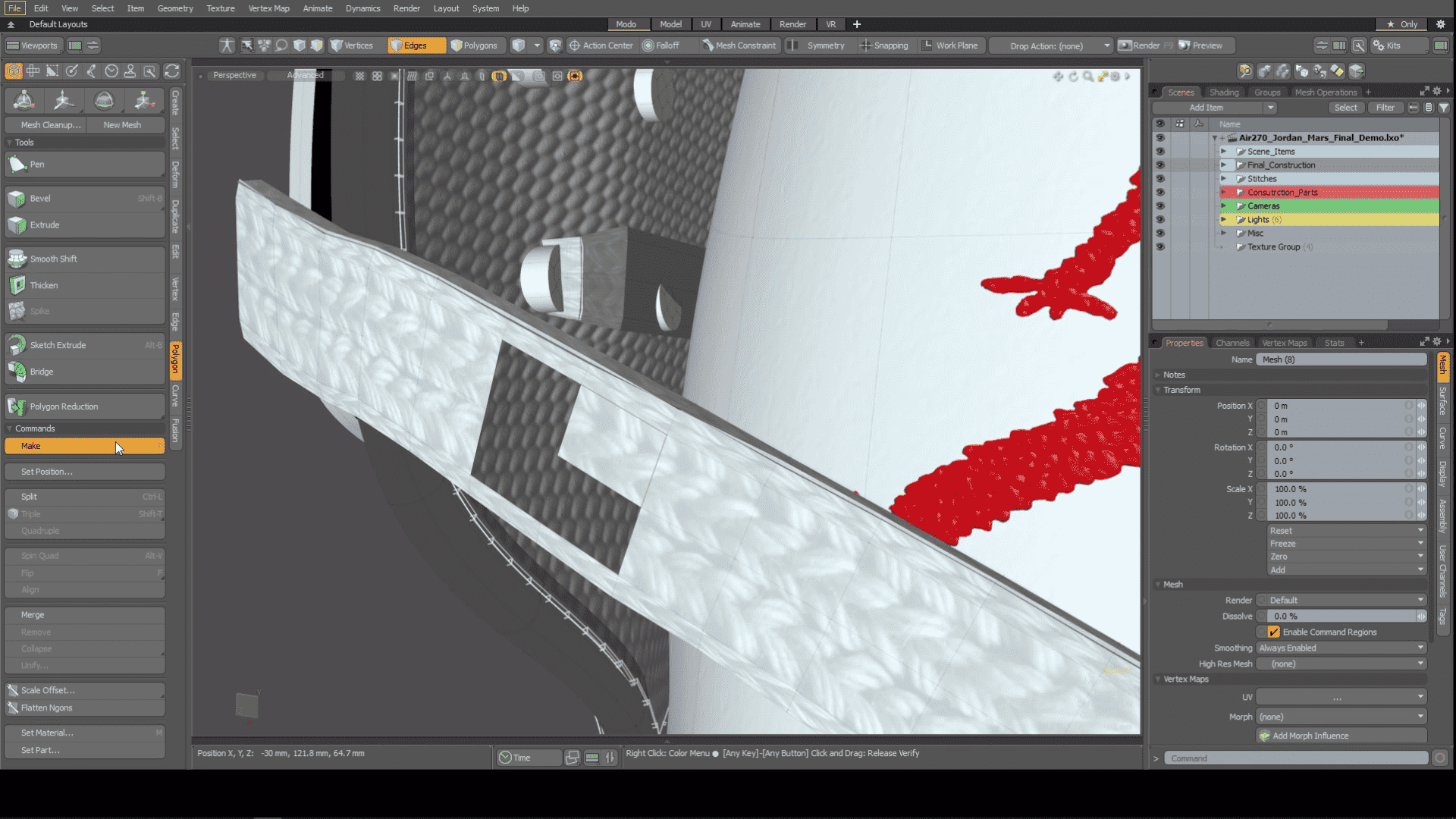Select the Bevel tool
The width and height of the screenshot is (1456, 819).
click(x=40, y=199)
